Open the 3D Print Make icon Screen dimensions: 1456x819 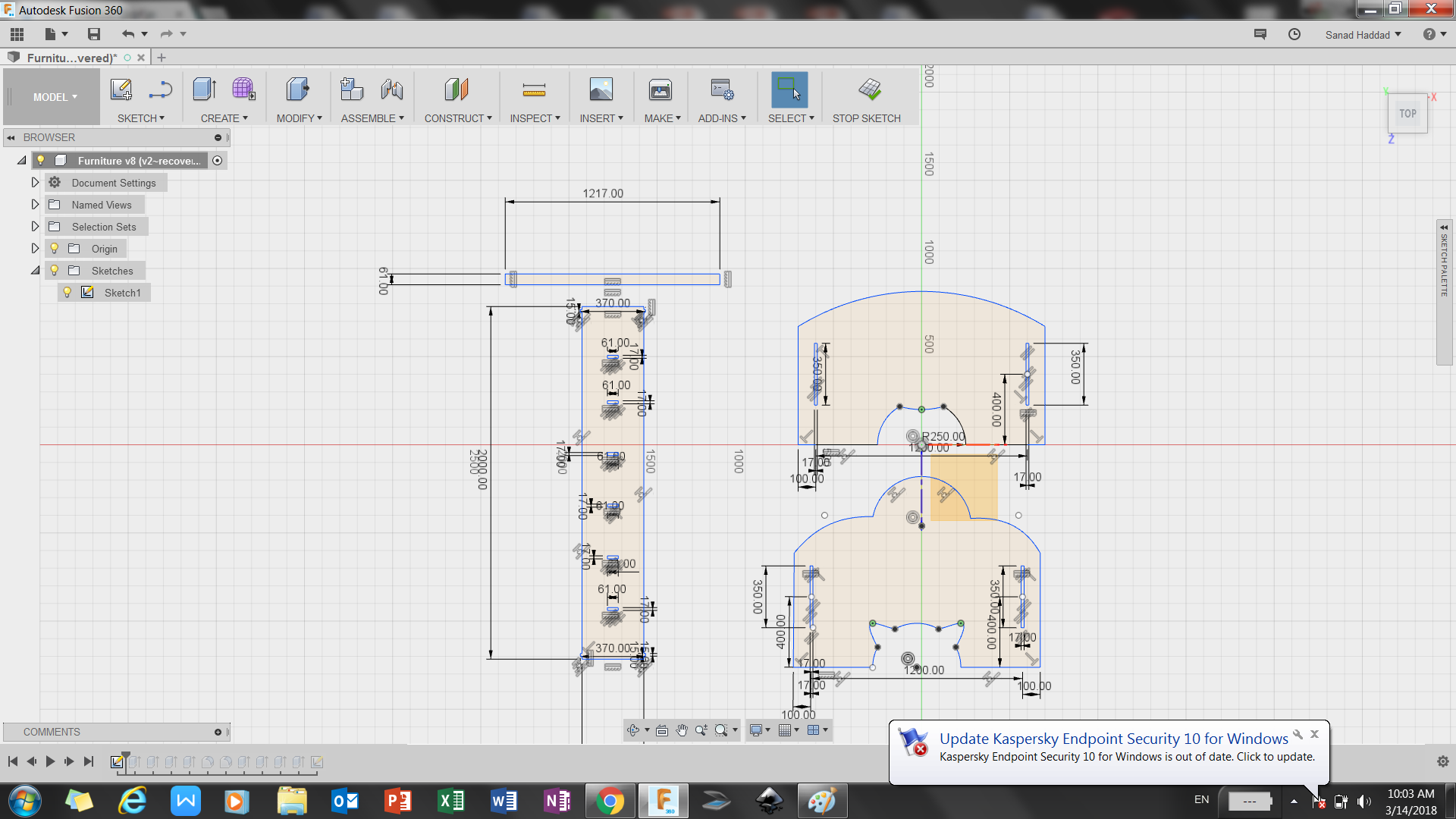pos(660,90)
